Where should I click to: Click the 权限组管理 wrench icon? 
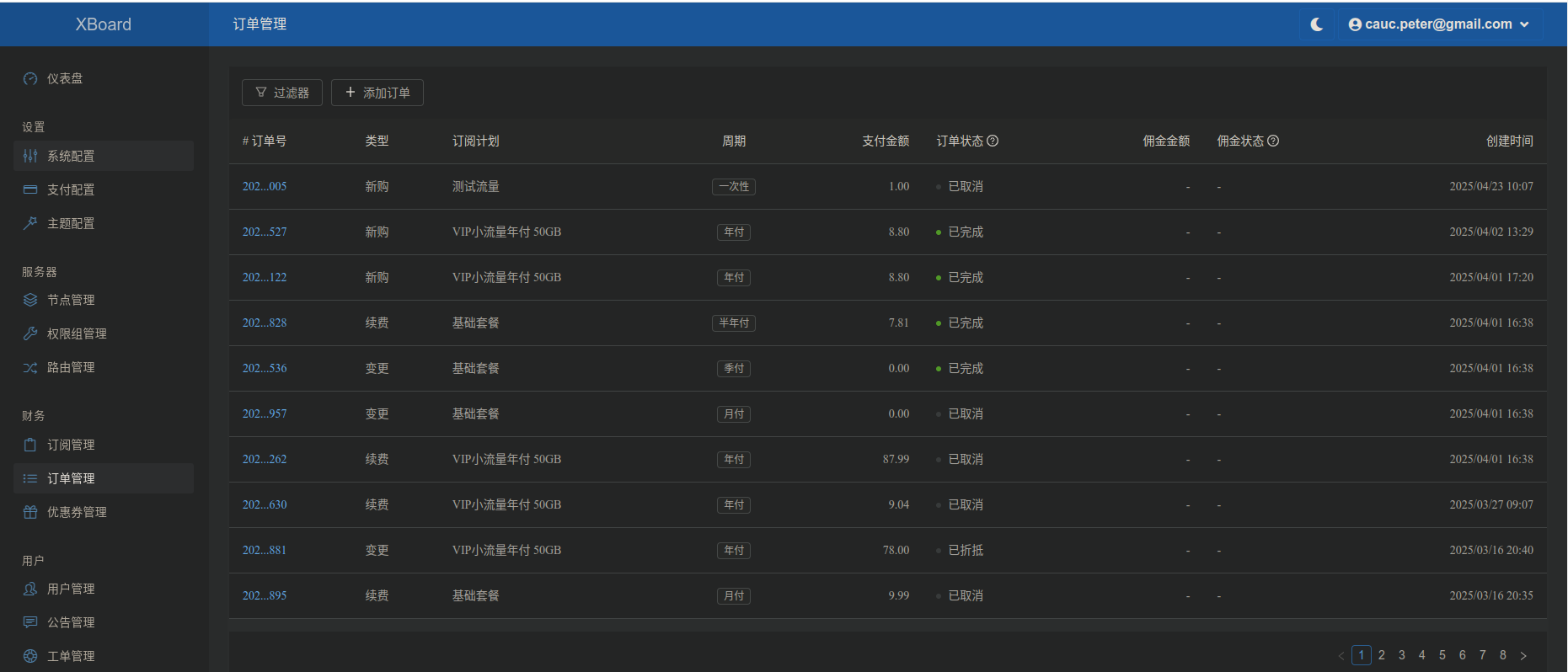pos(30,333)
